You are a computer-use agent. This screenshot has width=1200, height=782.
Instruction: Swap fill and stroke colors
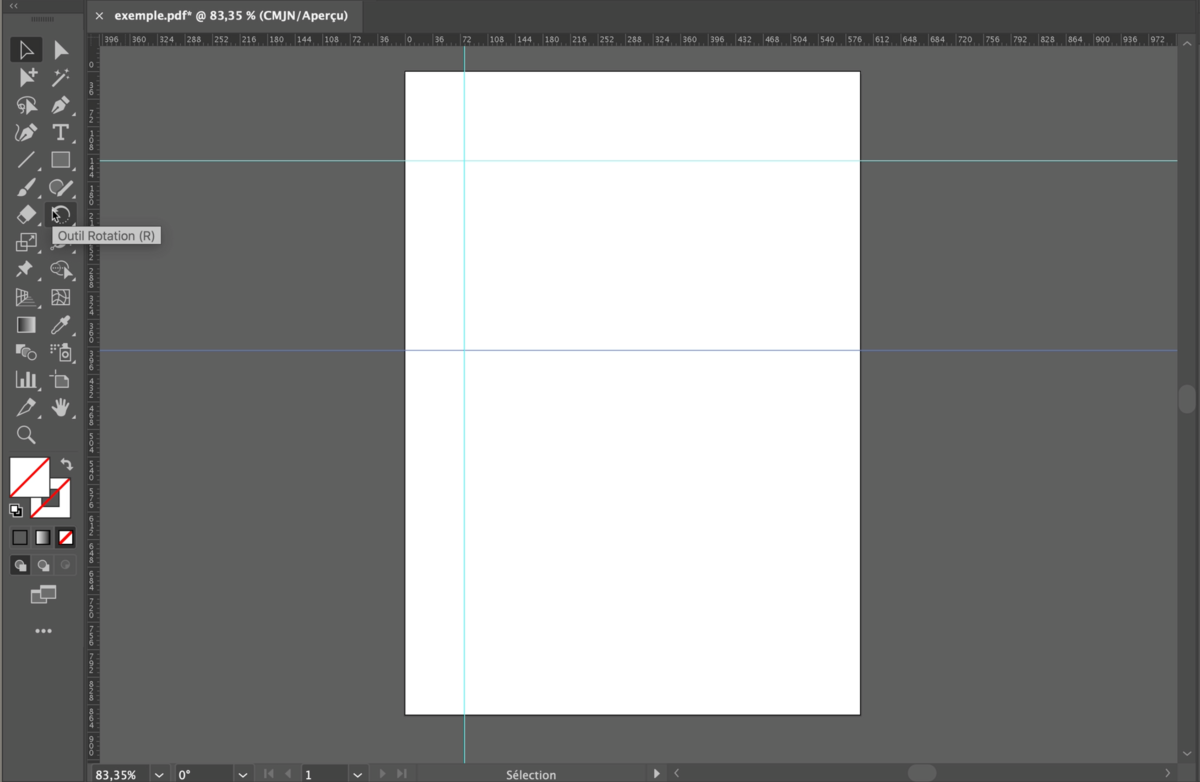66,464
